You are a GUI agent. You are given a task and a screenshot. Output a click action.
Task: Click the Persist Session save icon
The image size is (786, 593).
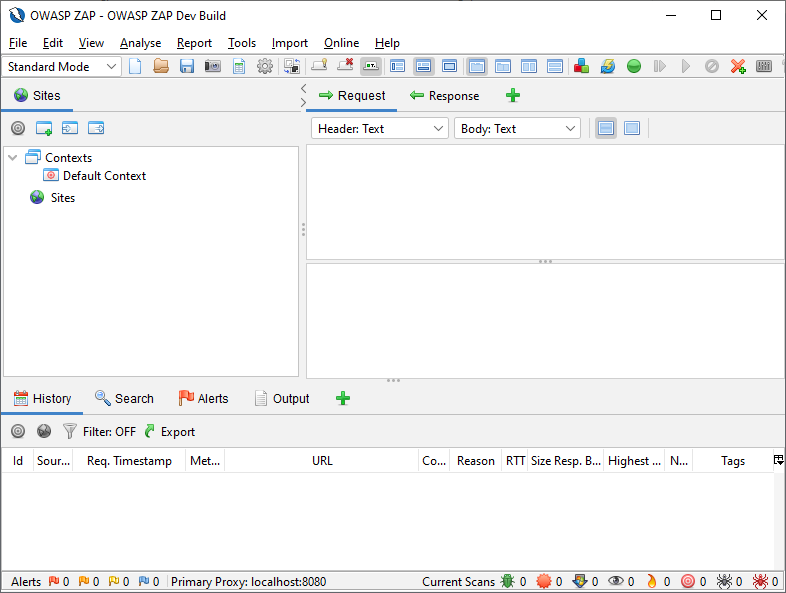[x=187, y=67]
